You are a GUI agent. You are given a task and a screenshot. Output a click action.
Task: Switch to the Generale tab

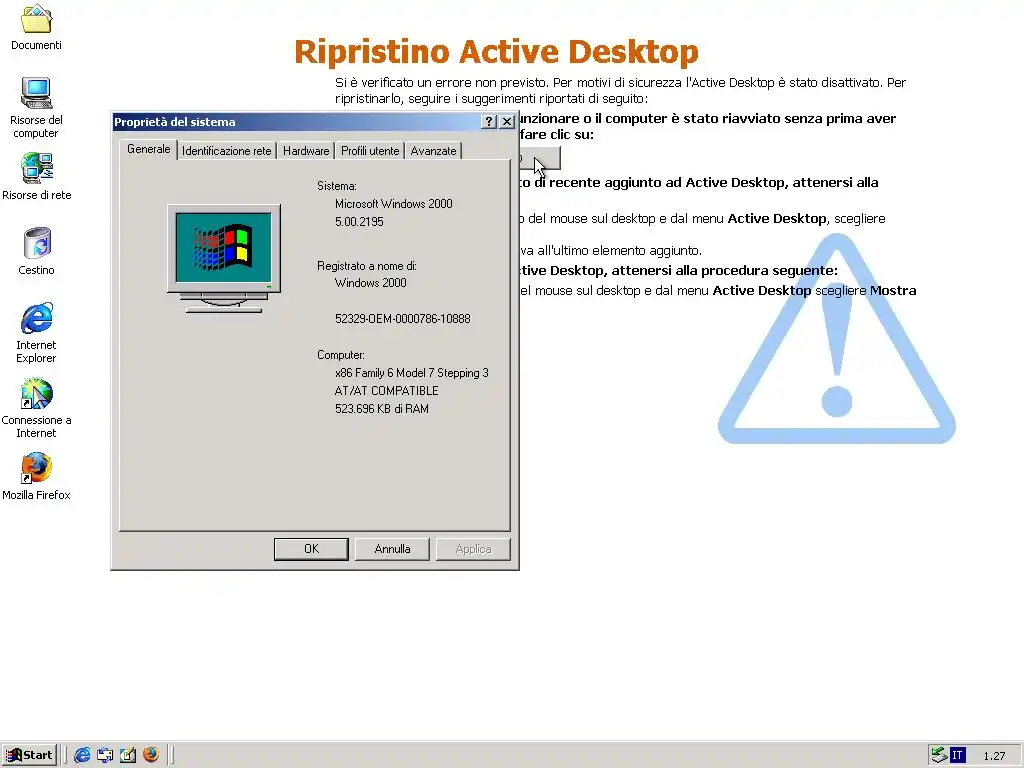149,149
